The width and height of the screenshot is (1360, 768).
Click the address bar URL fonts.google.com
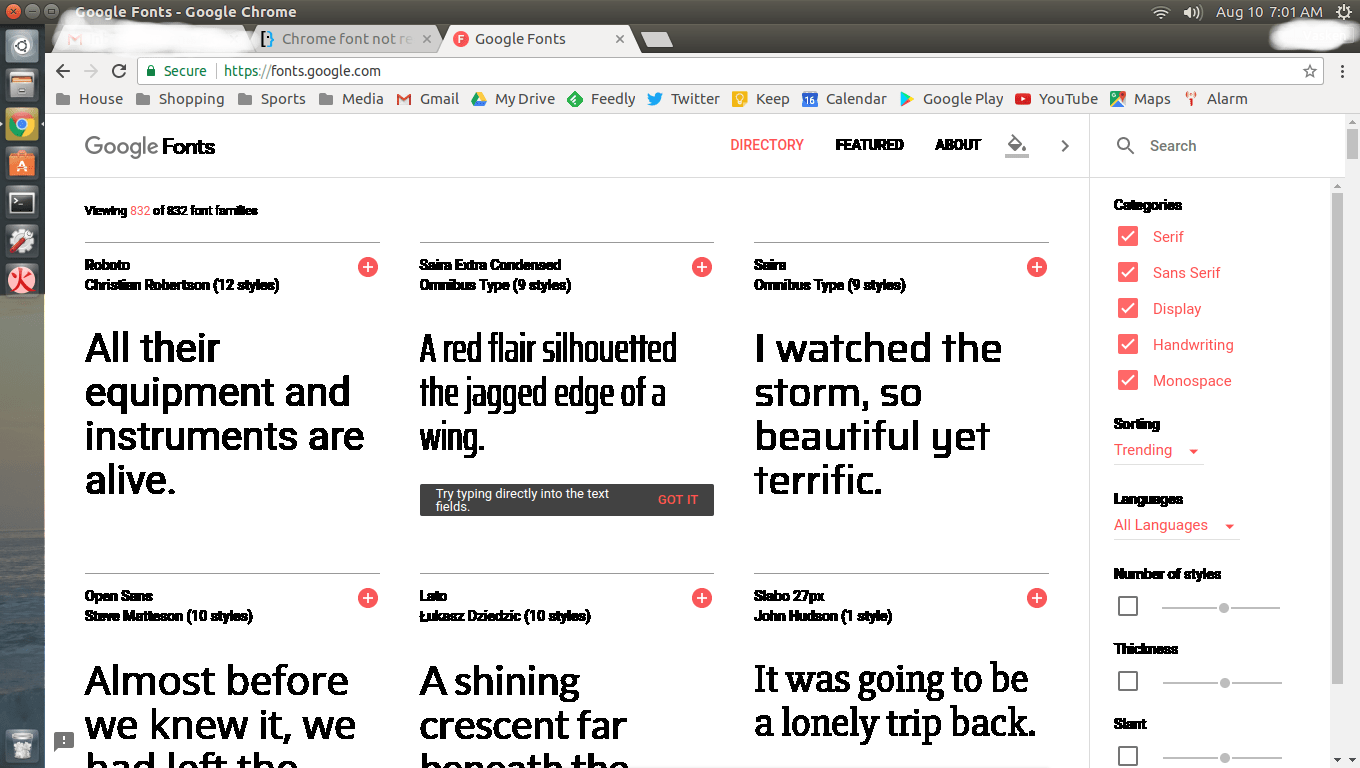(x=302, y=71)
